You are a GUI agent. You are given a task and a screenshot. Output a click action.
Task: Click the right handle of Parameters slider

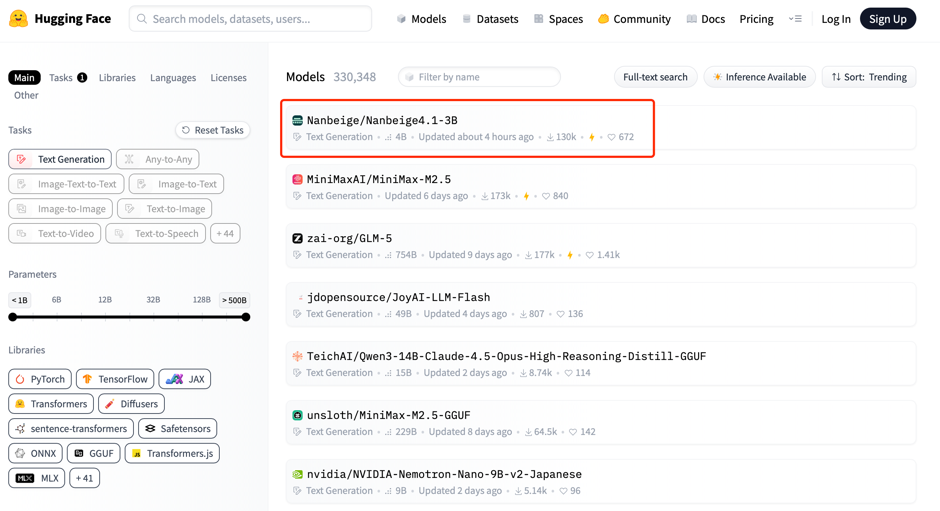point(245,317)
